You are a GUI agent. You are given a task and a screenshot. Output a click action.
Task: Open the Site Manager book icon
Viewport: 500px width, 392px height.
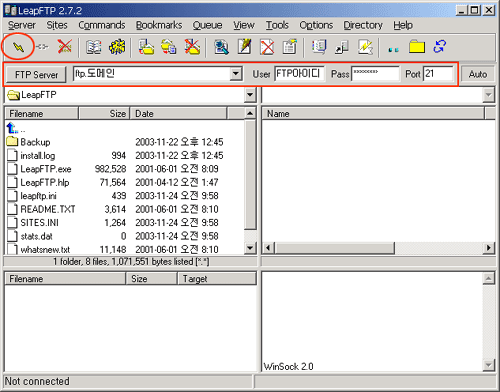(x=94, y=47)
